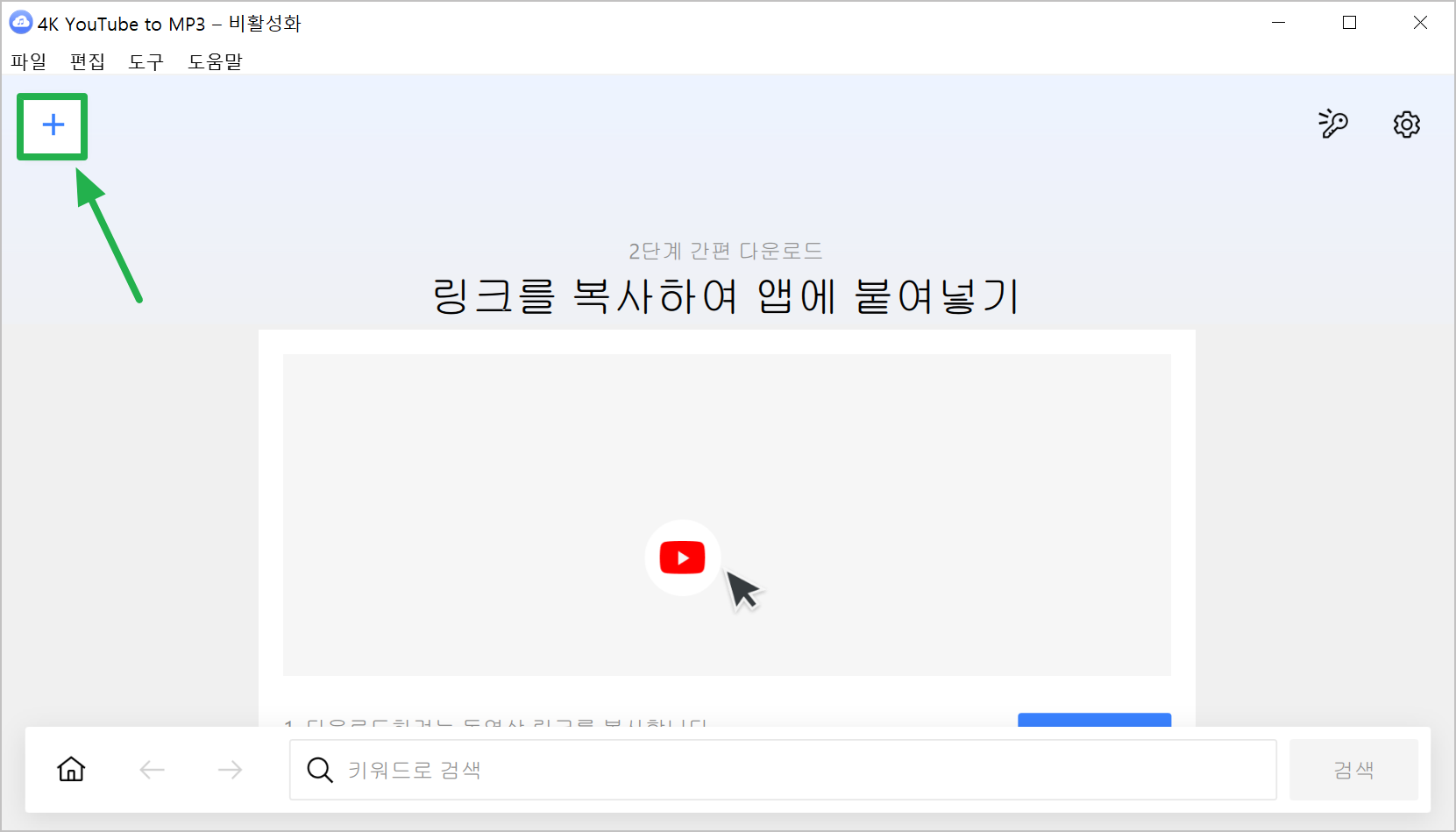Close the 4K YouTube to MP3 window

[1421, 23]
